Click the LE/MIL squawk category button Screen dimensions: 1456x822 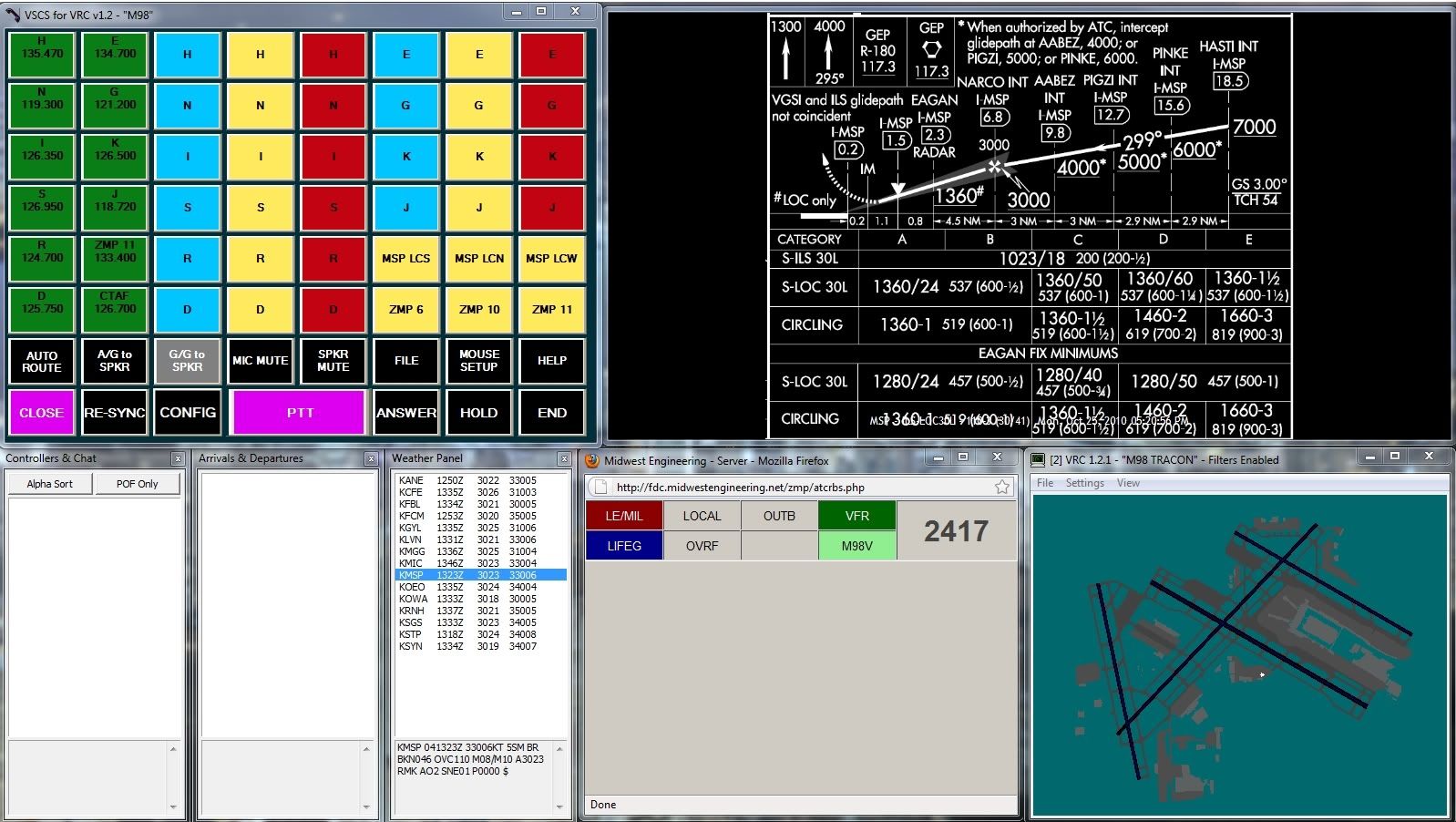[624, 516]
